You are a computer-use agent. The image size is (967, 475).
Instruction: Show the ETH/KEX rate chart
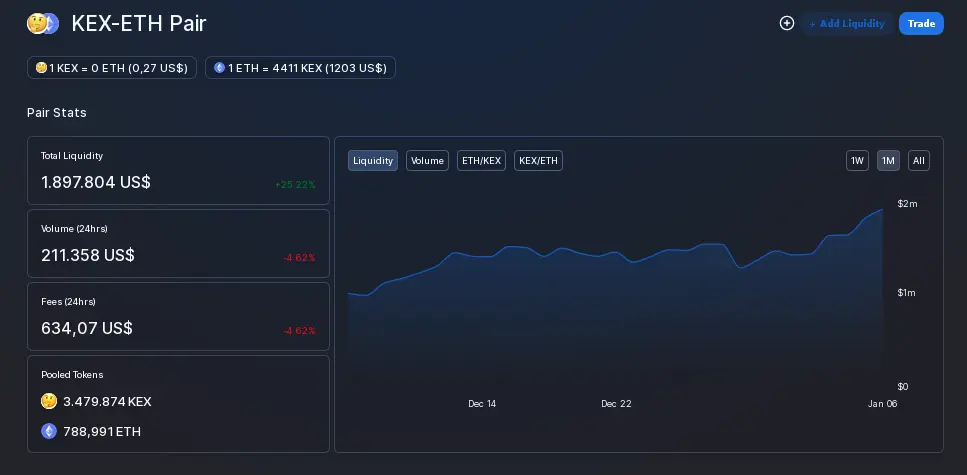(x=482, y=160)
